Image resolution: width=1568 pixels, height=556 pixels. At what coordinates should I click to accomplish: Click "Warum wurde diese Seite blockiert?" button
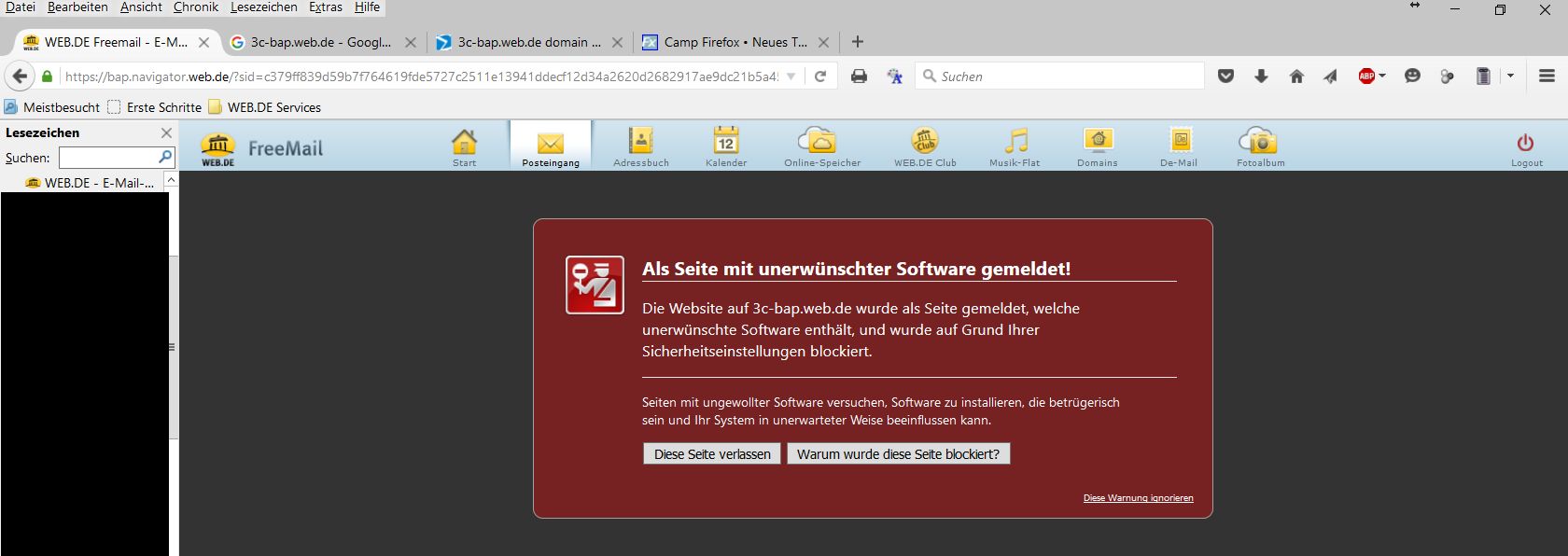pos(898,454)
